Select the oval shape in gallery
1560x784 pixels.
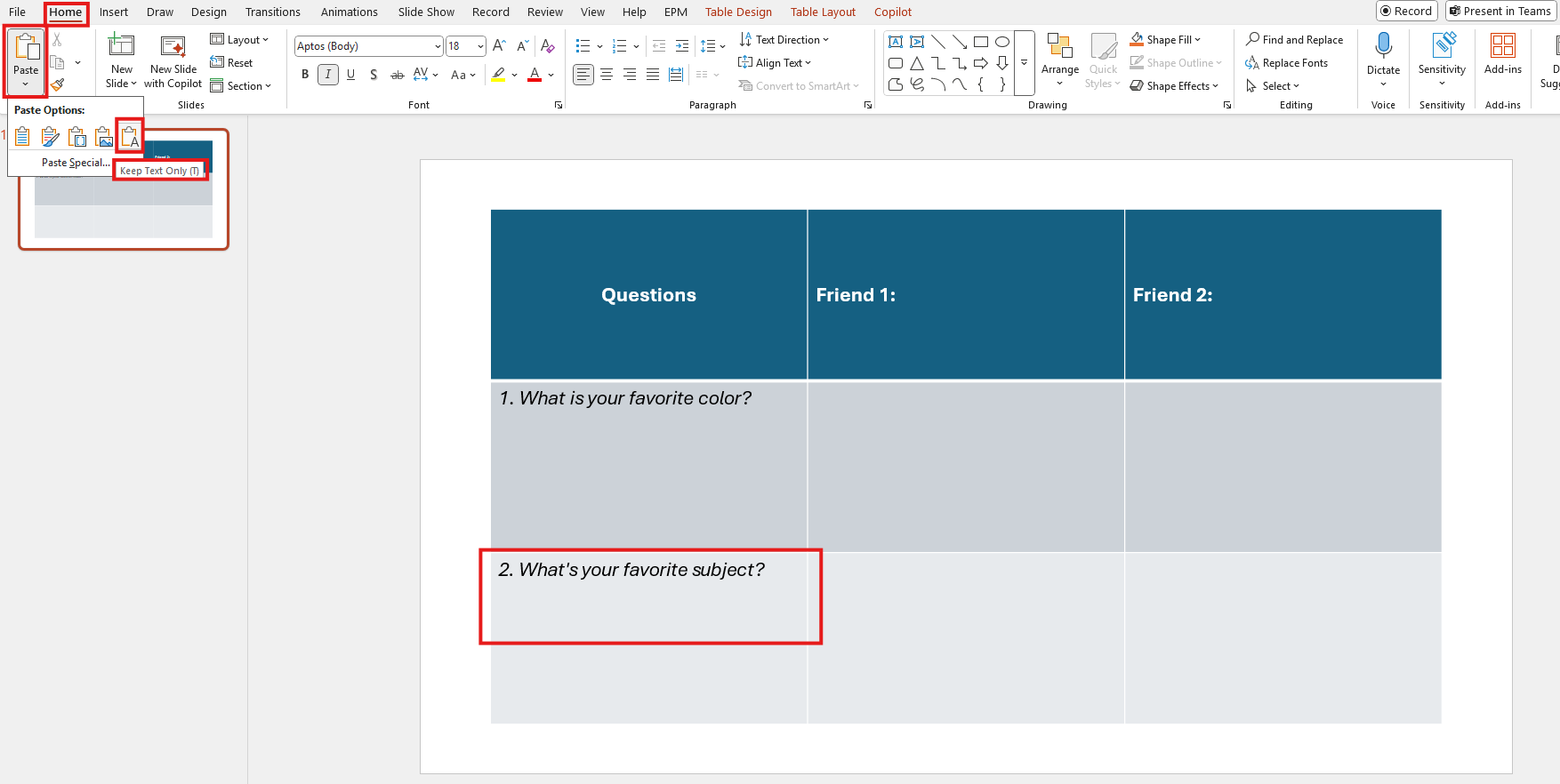click(x=1002, y=42)
